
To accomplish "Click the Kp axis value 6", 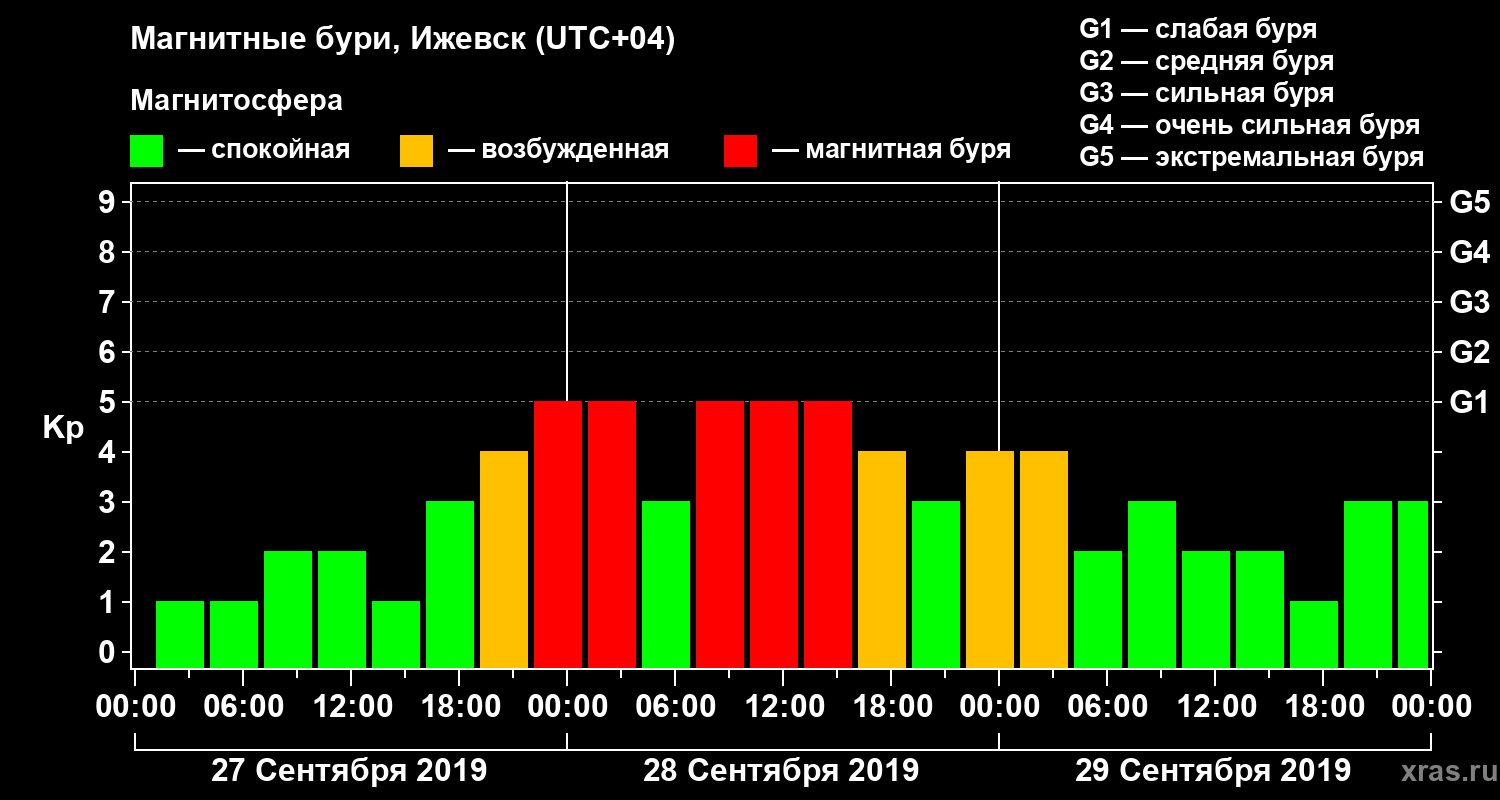I will (109, 352).
